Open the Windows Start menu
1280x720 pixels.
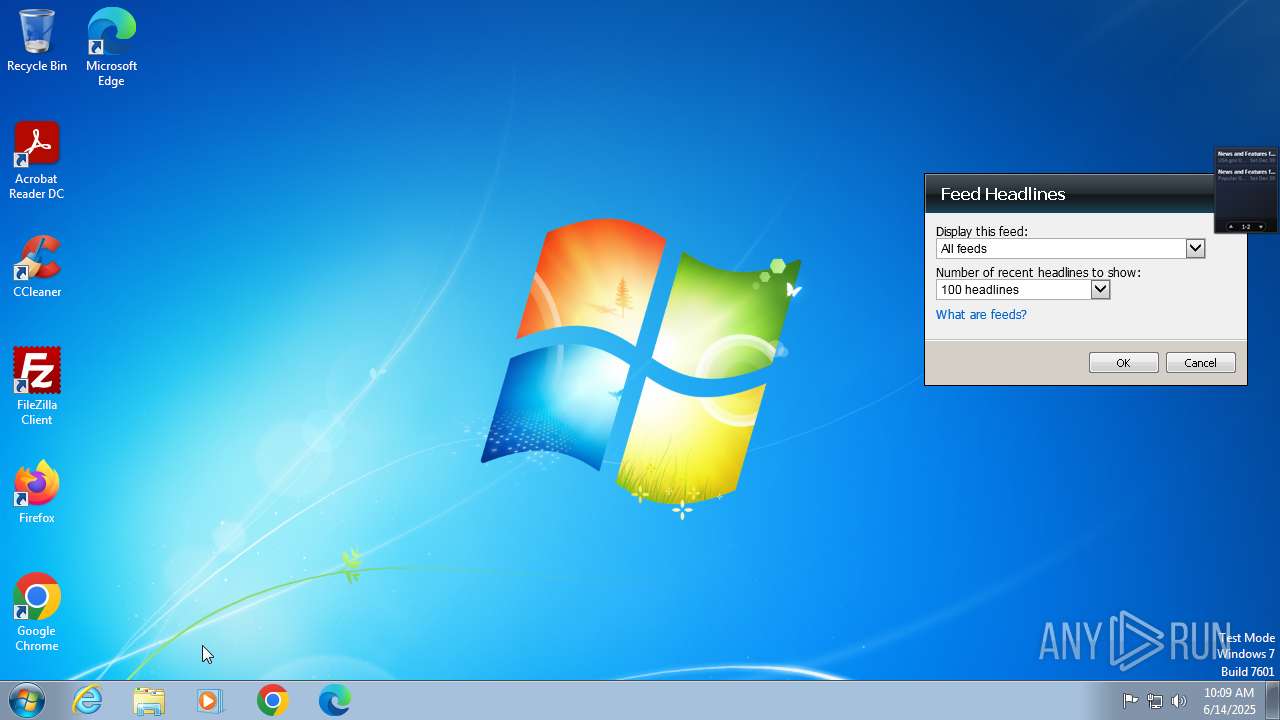[27, 701]
